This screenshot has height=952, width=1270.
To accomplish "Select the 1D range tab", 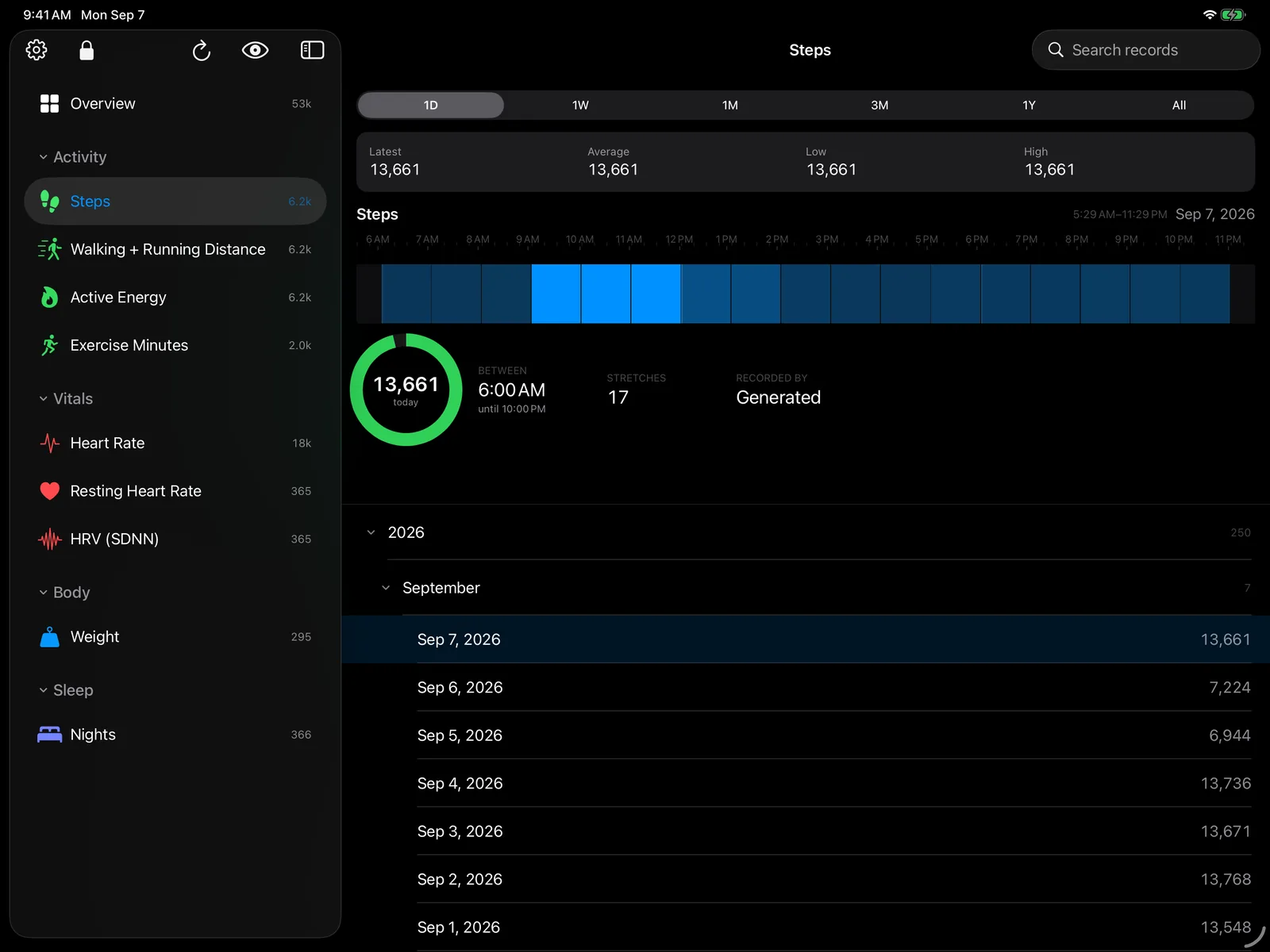I will [431, 105].
